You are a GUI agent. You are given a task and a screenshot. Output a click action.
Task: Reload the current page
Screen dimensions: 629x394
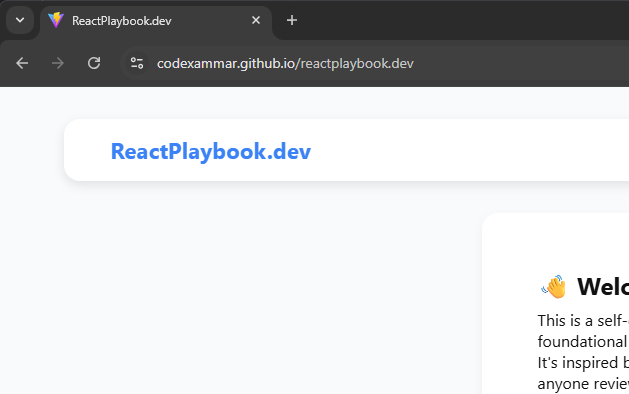pos(94,63)
